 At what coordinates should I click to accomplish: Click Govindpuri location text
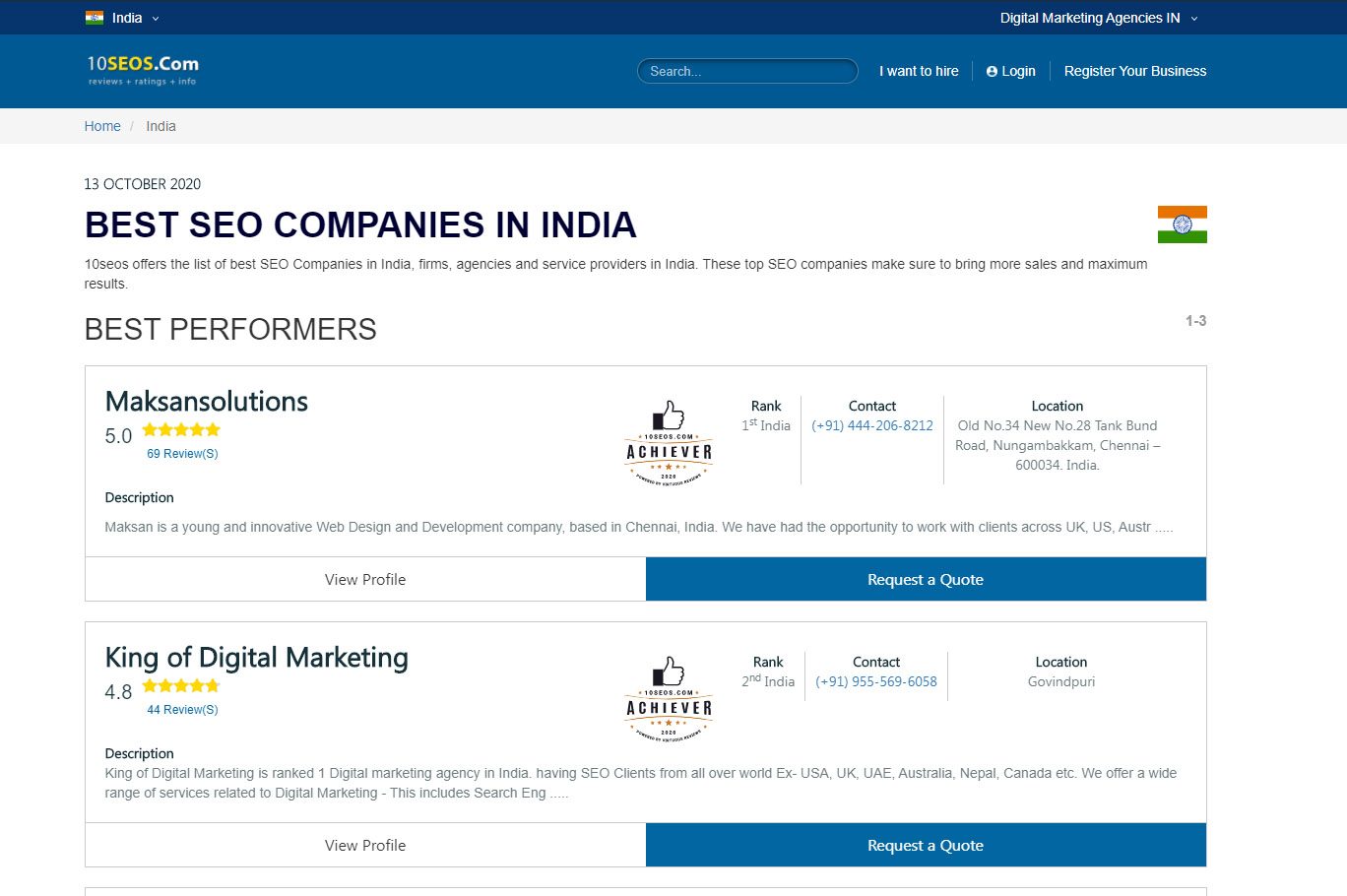pyautogui.click(x=1061, y=681)
